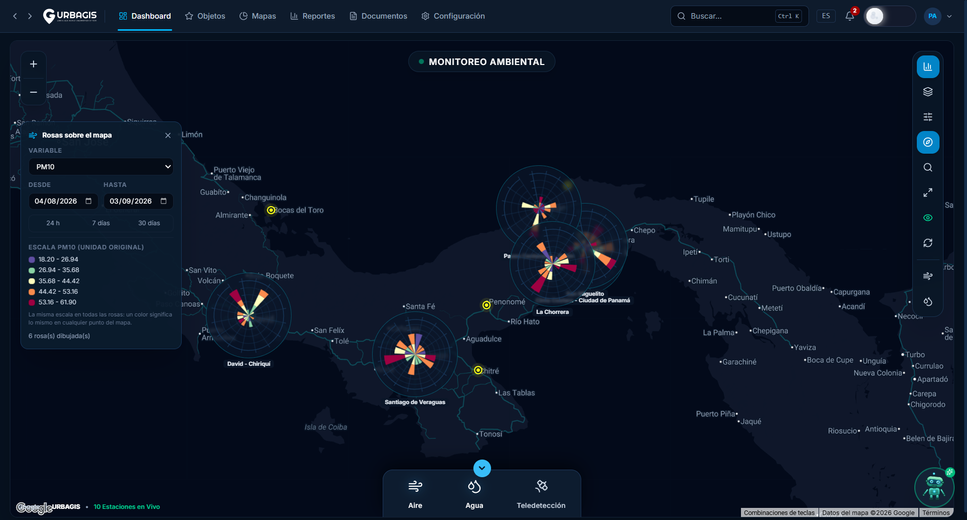
Task: Open the robot assistant chat
Action: point(934,487)
